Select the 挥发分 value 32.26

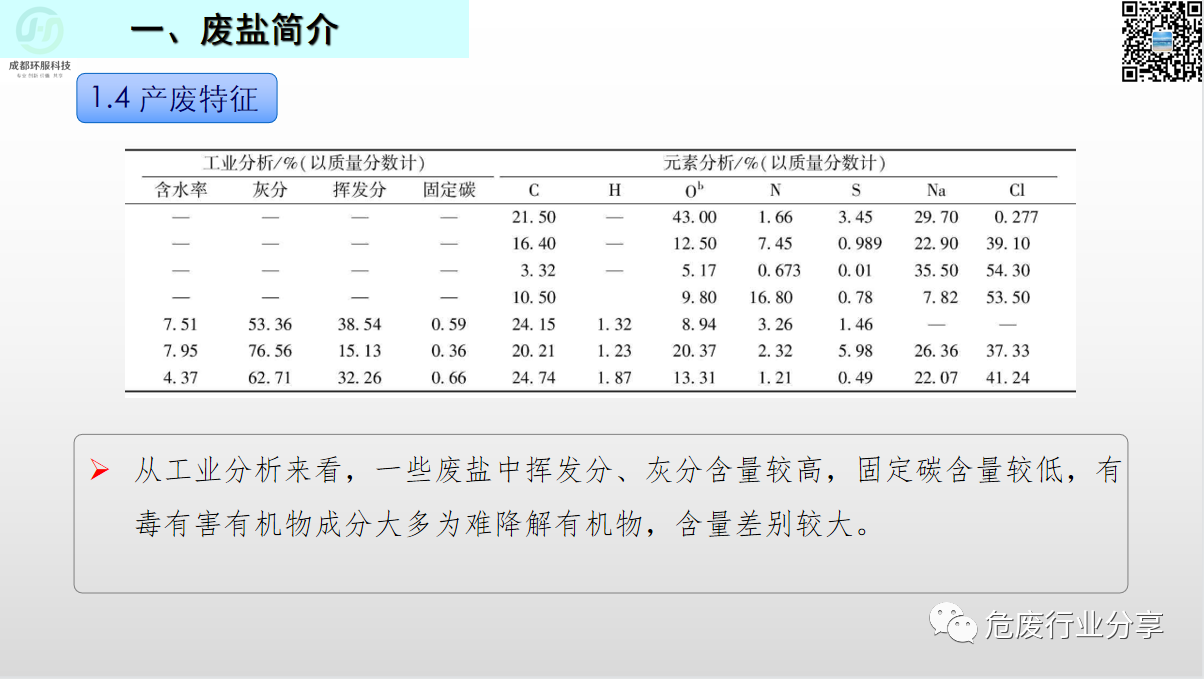359,379
